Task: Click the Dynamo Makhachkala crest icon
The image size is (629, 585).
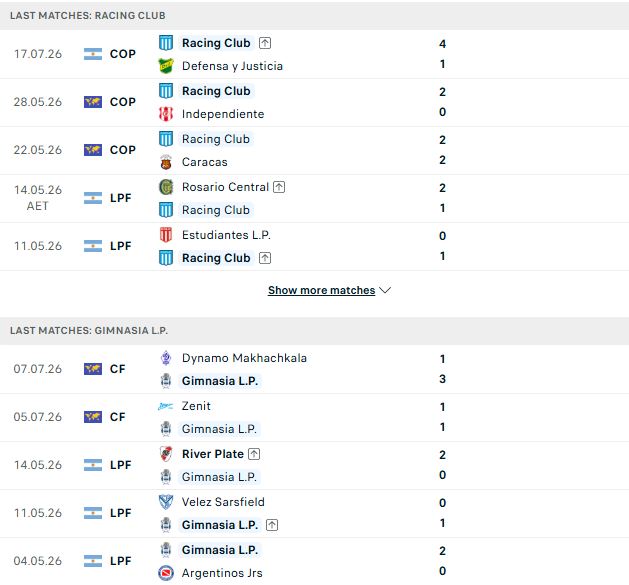Action: [x=166, y=358]
